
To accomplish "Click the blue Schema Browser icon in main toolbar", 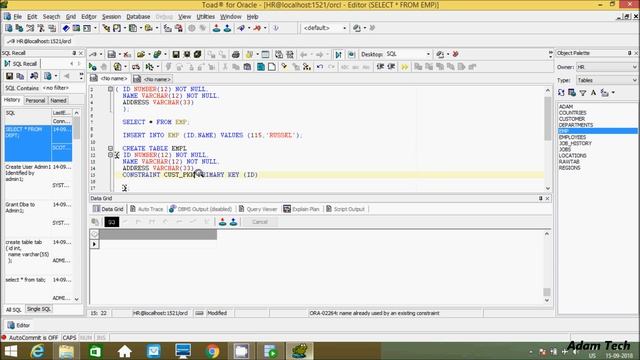I will tap(66, 28).
